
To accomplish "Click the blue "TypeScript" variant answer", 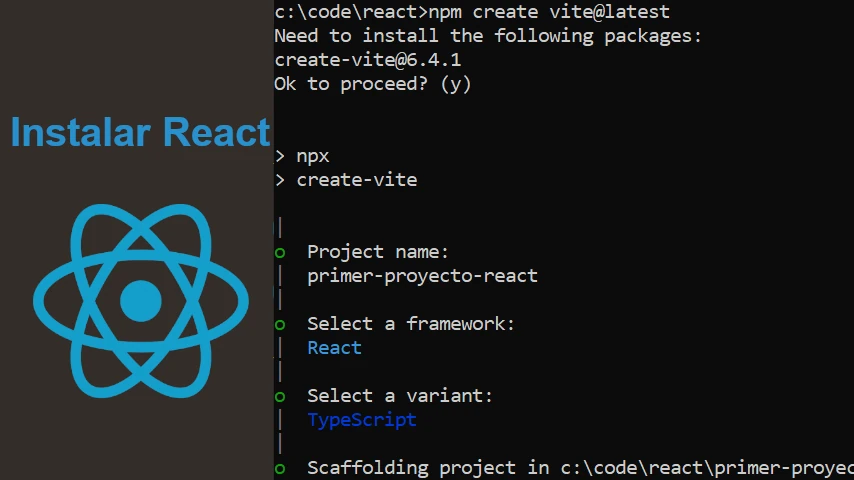I will tap(362, 420).
